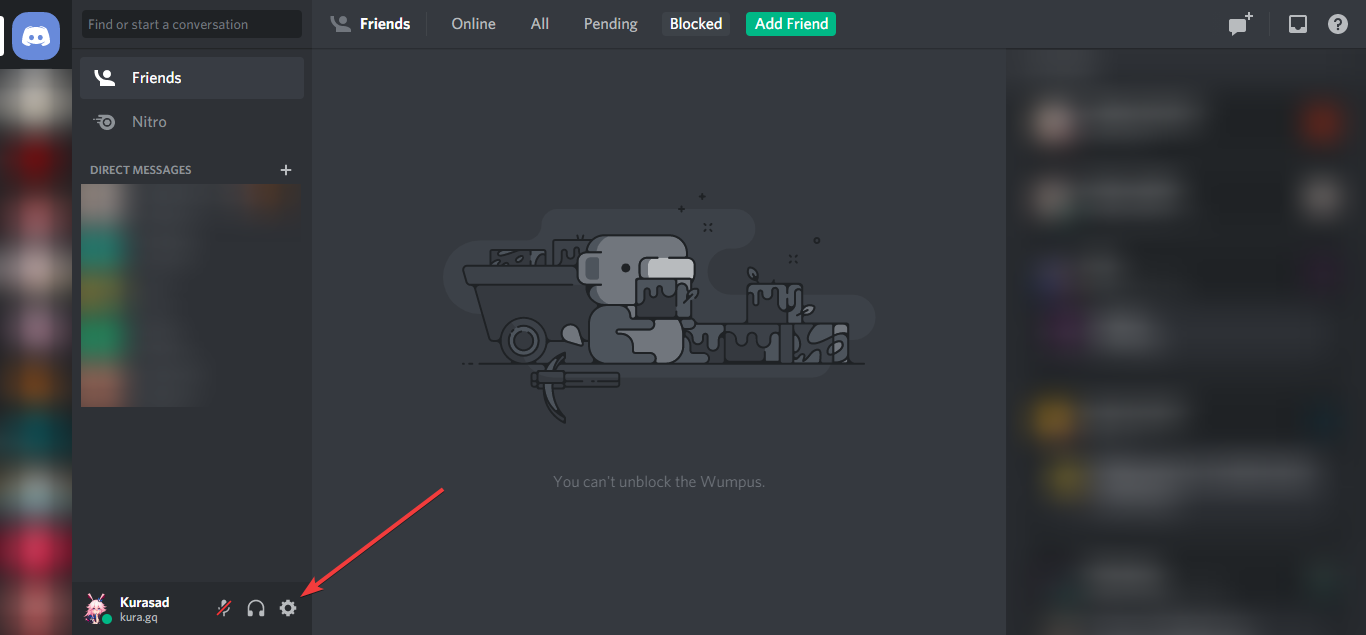The image size is (1366, 635).
Task: Switch to the All tab
Action: tap(540, 24)
